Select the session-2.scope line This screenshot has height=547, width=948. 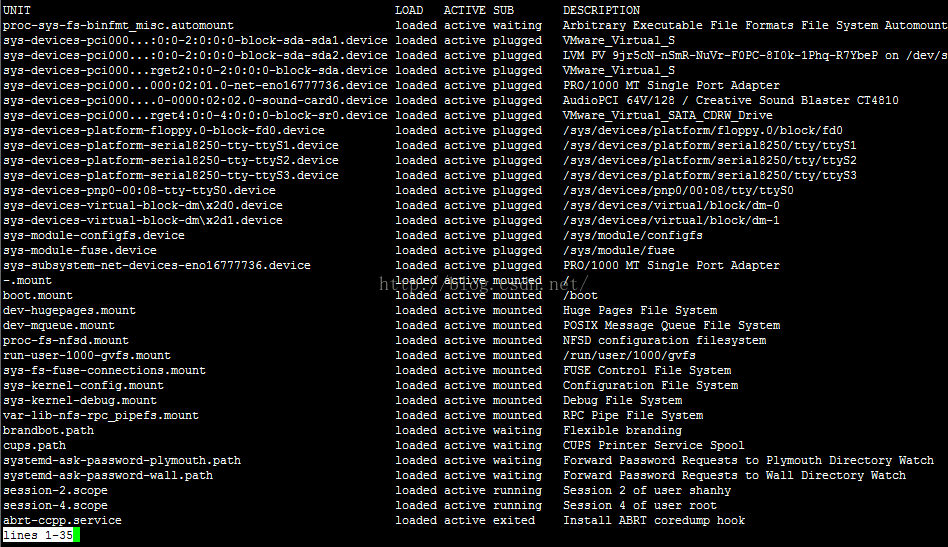[x=475, y=490]
